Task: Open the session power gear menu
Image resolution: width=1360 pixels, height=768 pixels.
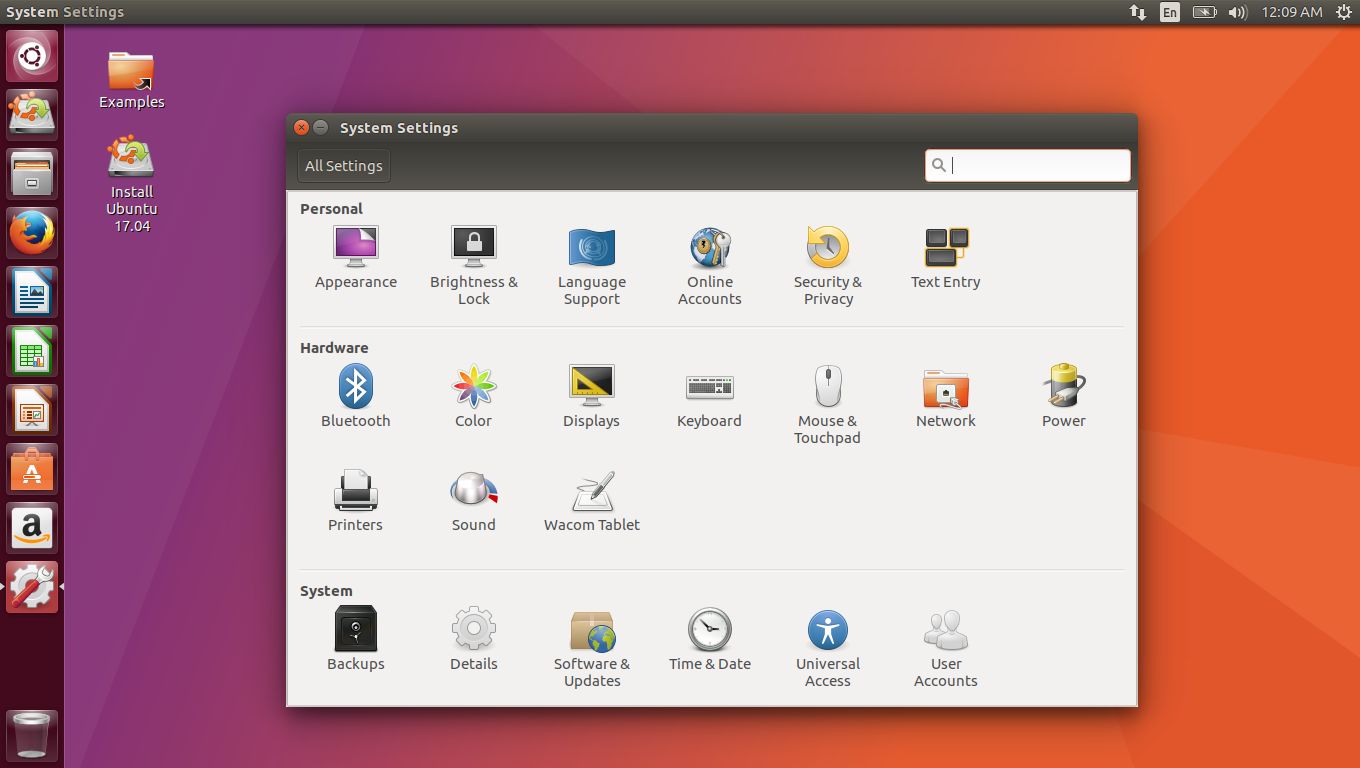Action: click(1343, 12)
